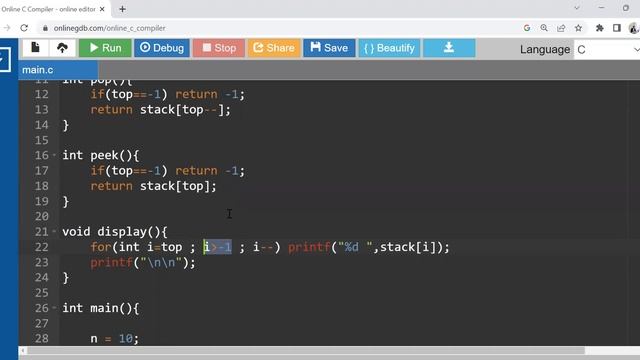
Task: Place cursor on "int peek(){" line
Action: coord(100,155)
